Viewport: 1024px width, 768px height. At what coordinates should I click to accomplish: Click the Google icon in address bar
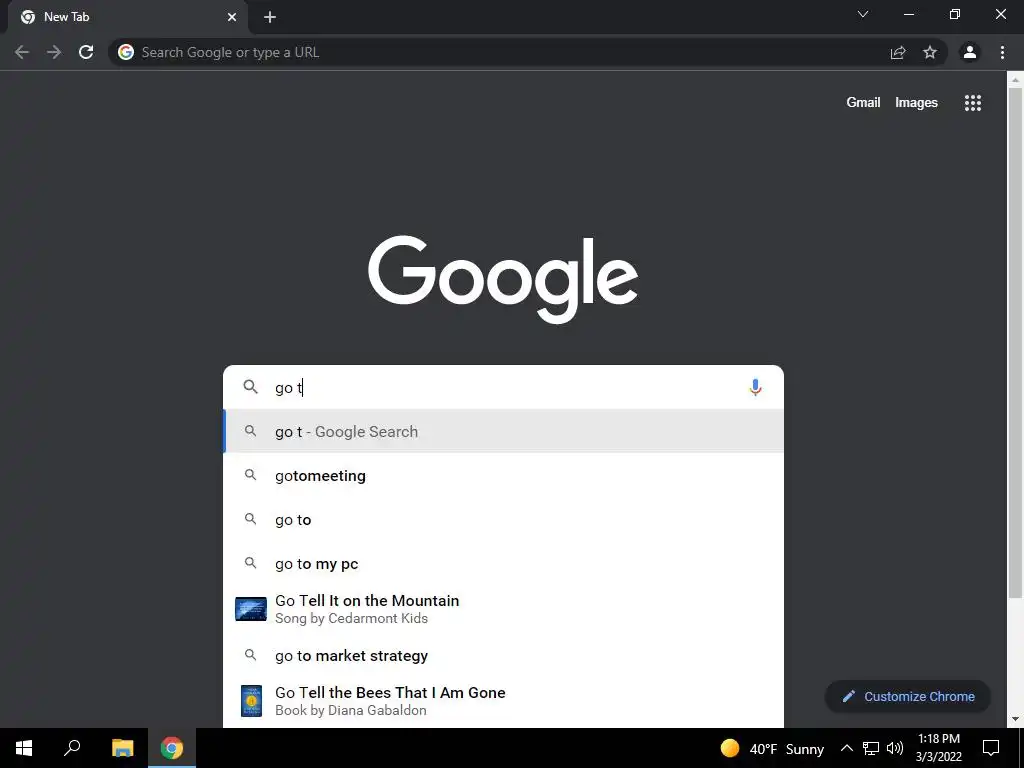(x=126, y=52)
